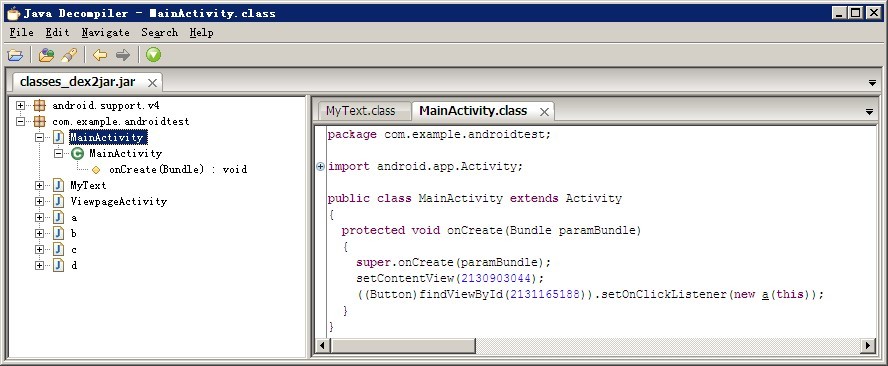The image size is (888, 366).
Task: Click the class file icon for d
Action: (58, 265)
